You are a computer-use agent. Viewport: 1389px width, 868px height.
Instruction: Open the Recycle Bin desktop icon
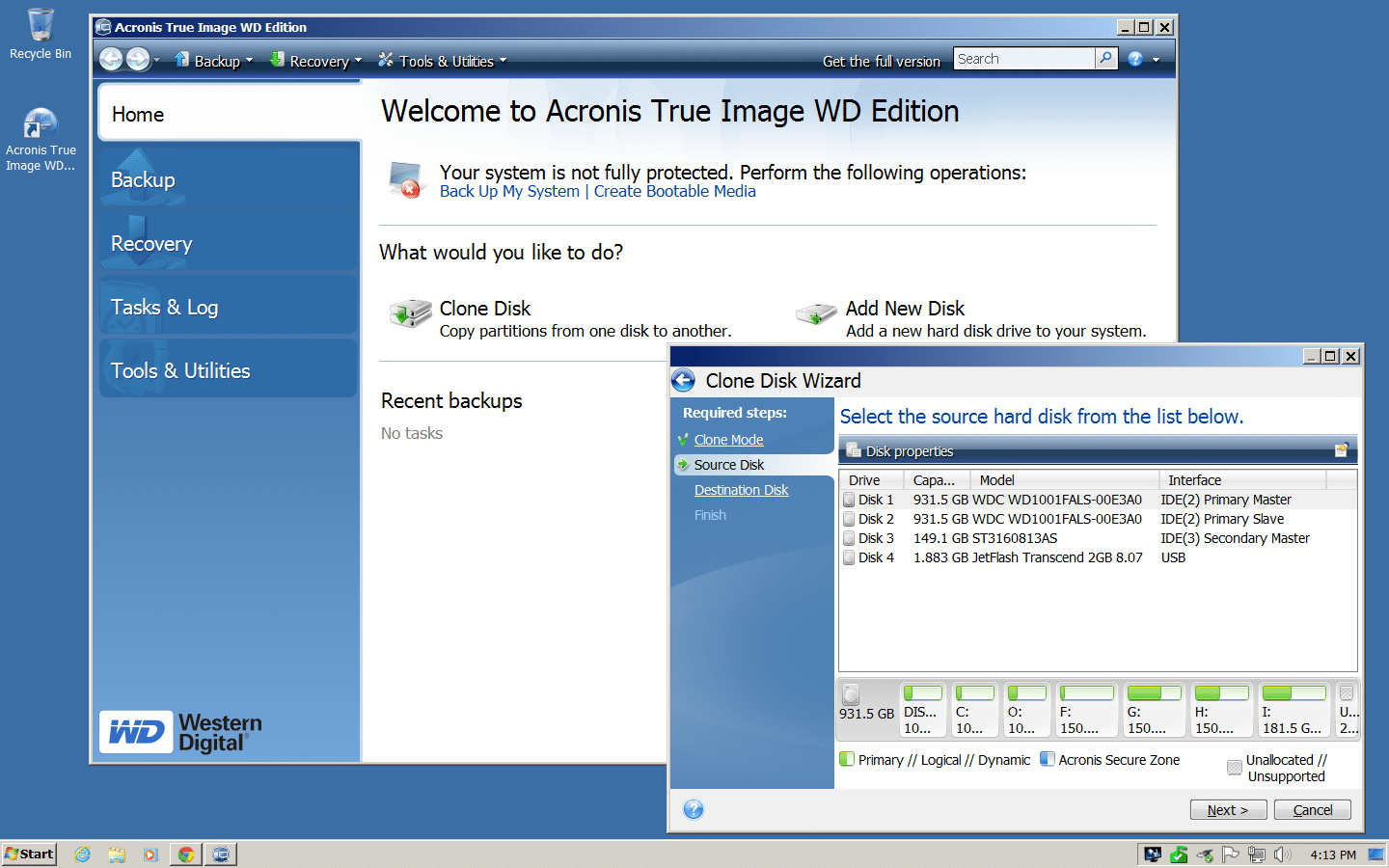(41, 34)
